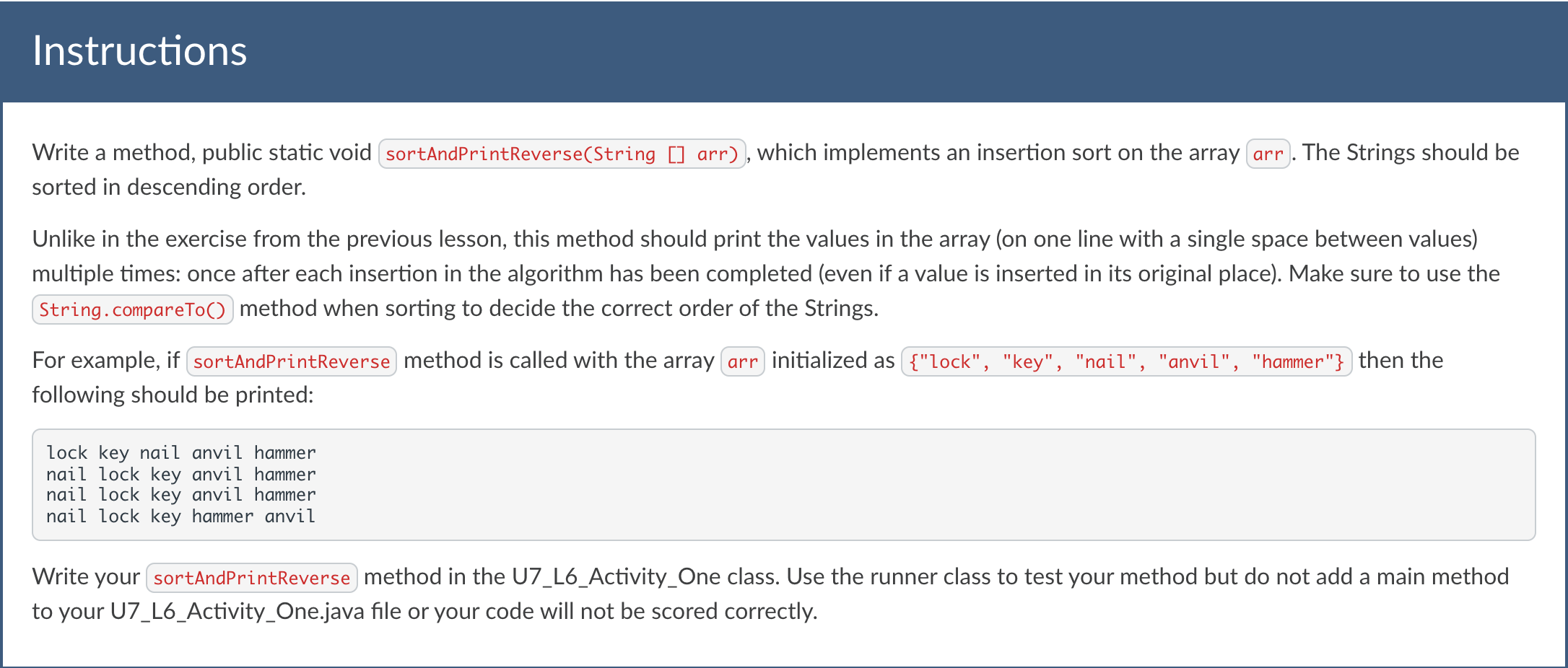
Task: Click the {"lock", "key", "nail"...} array literal
Action: 1126,361
